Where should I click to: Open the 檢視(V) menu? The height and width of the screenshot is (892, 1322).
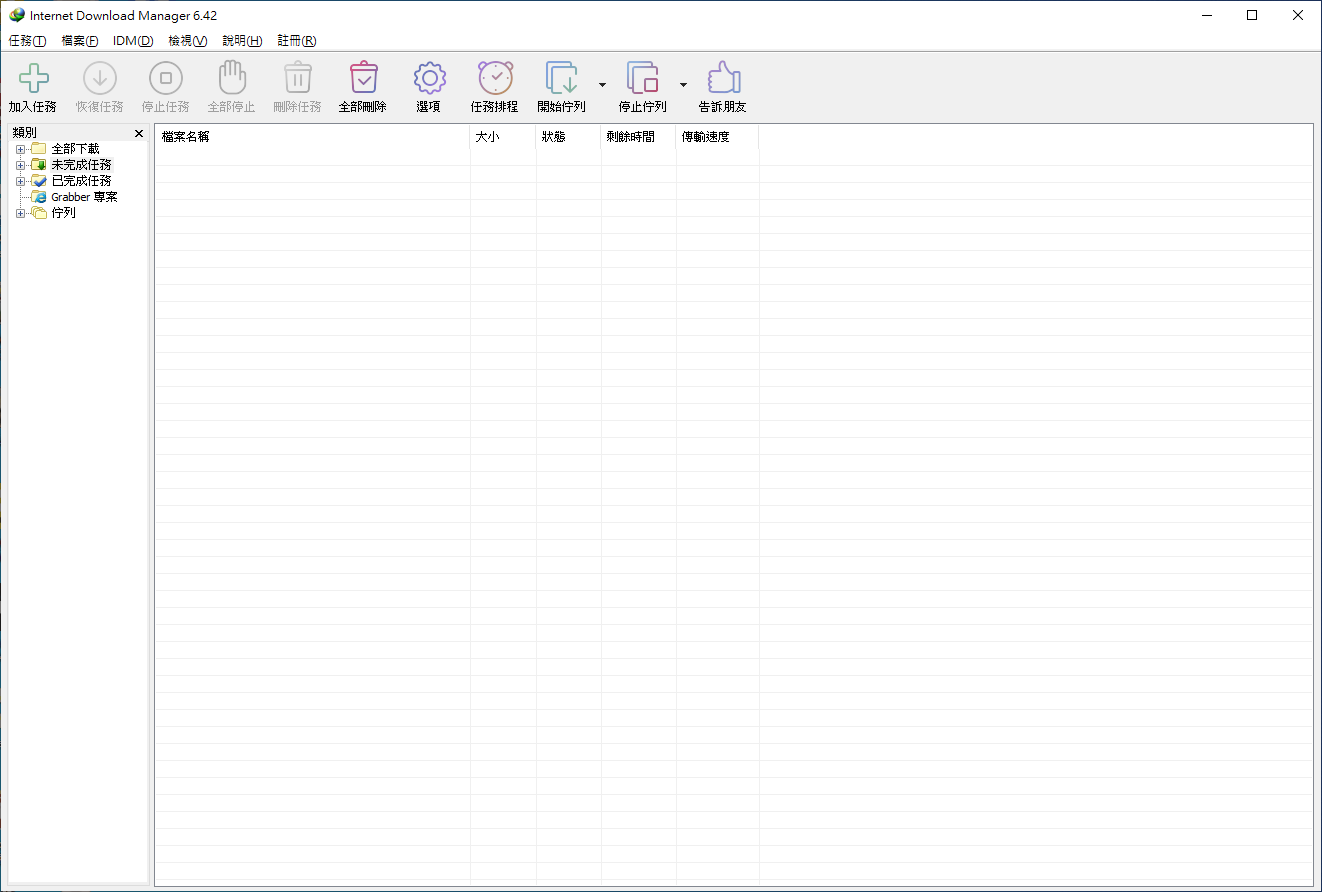[187, 41]
